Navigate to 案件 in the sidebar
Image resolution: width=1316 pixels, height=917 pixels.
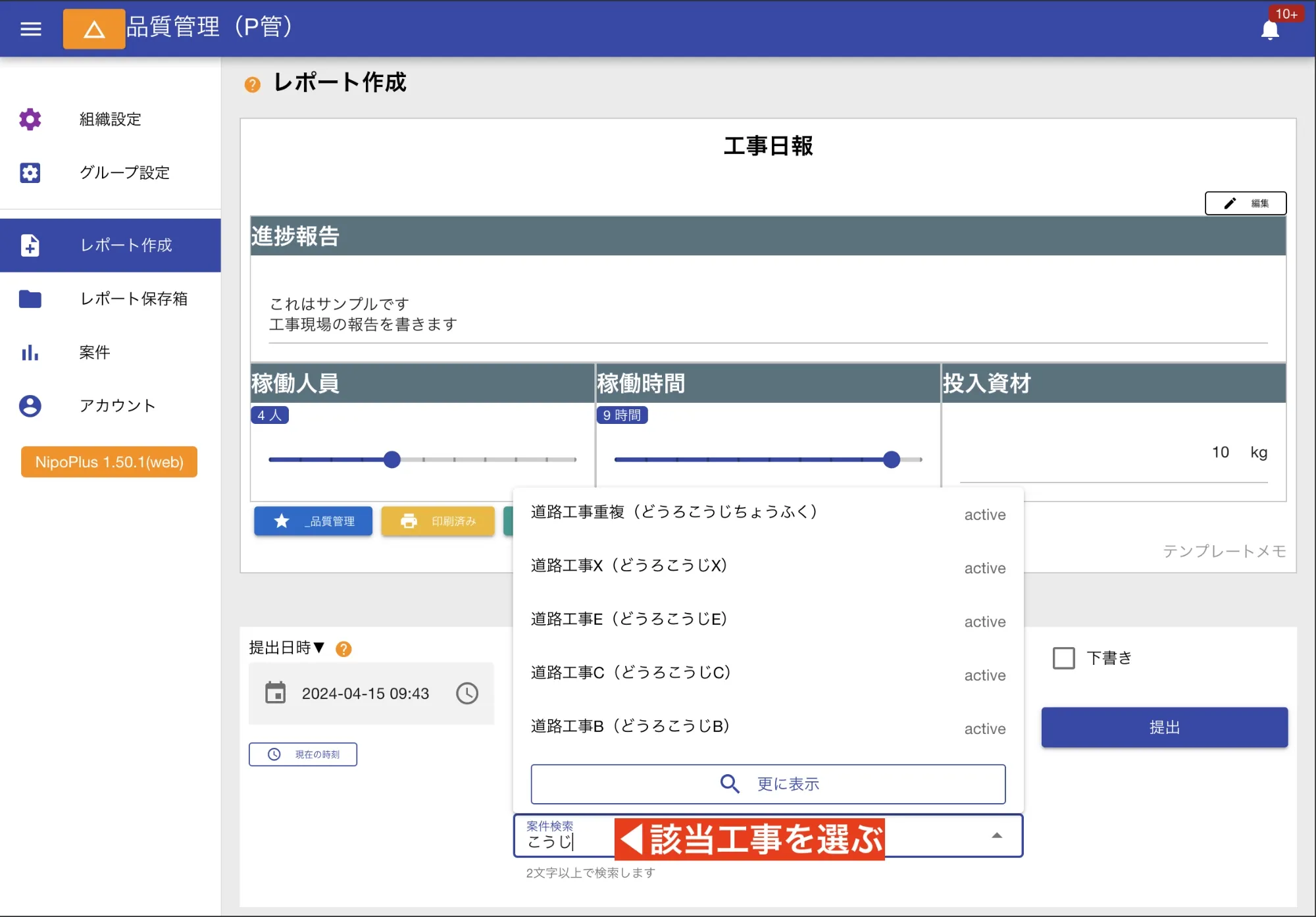click(x=94, y=353)
